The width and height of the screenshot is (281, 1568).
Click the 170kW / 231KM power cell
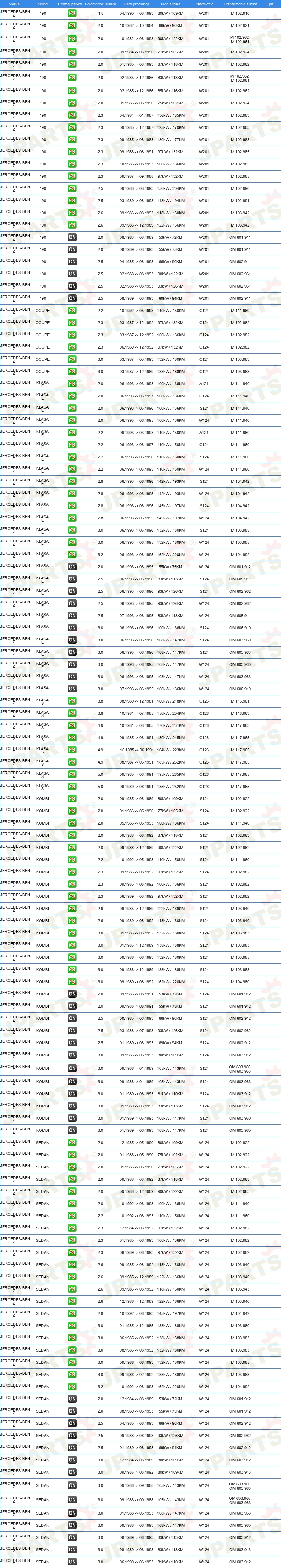pos(171,725)
